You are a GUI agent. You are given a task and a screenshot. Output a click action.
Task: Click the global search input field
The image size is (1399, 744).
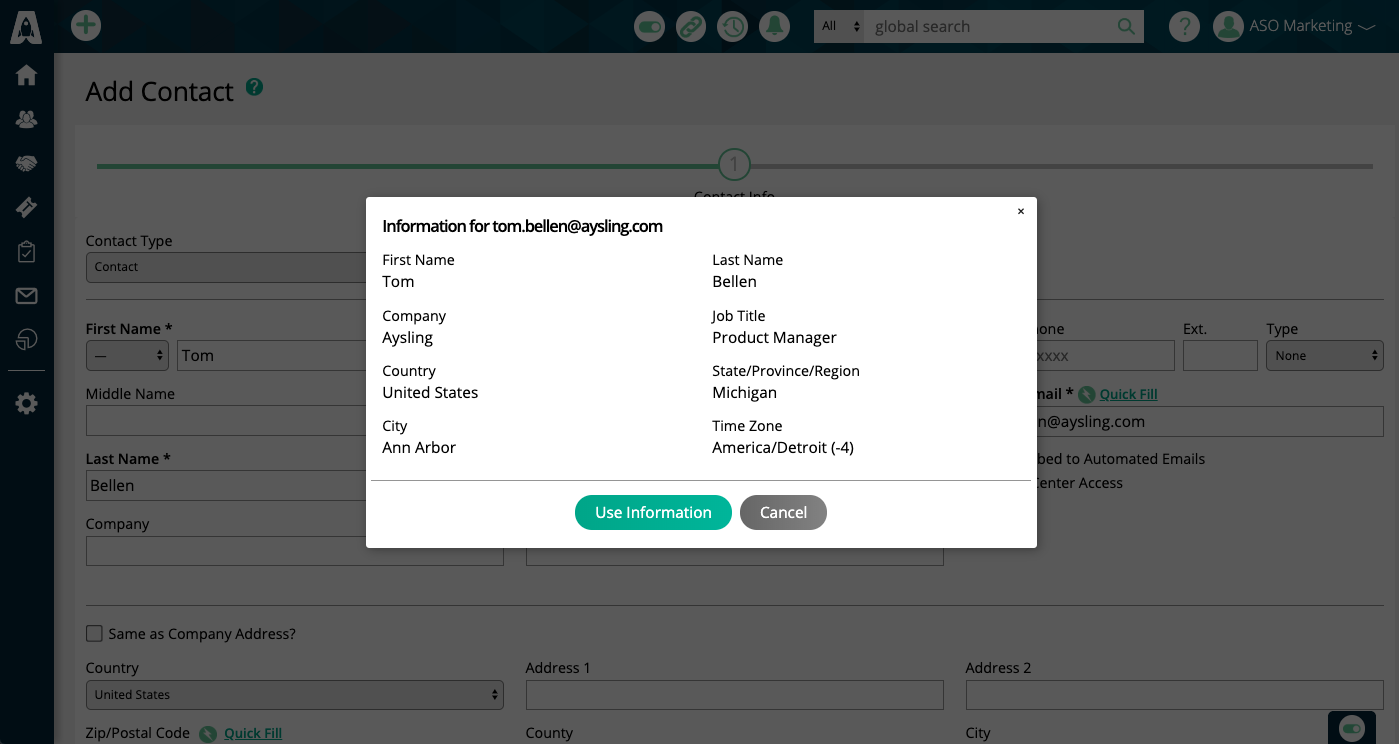pyautogui.click(x=988, y=26)
